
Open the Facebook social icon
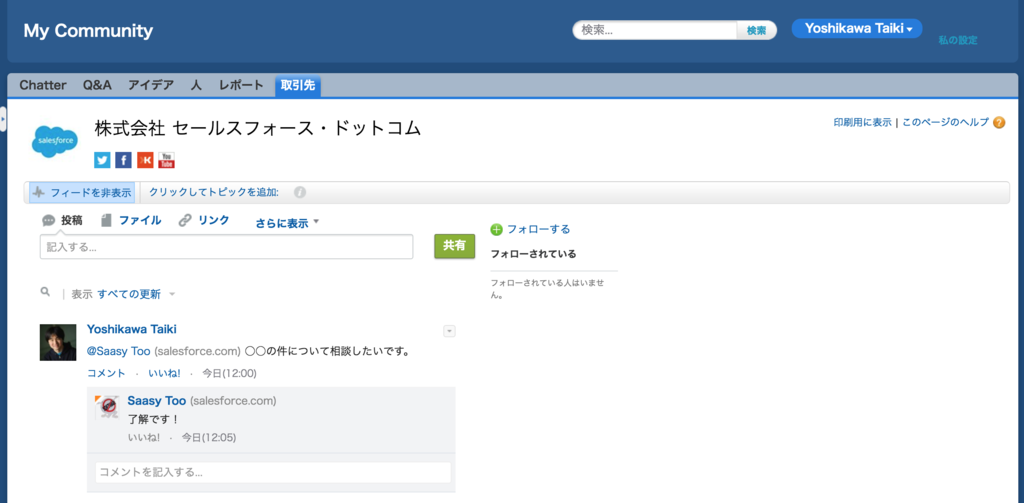[123, 160]
